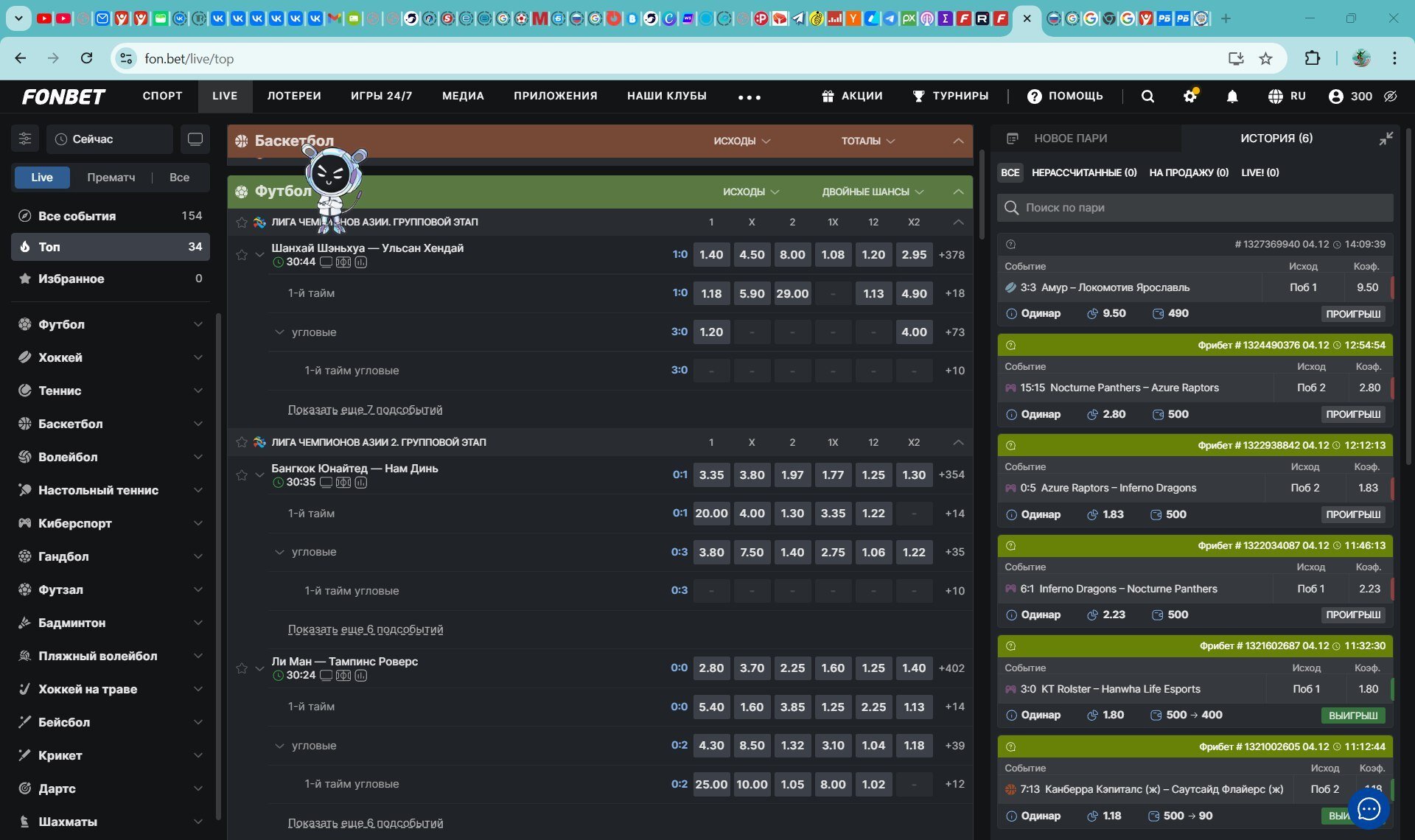Click Показать еще 7 подсобытий link

[365, 410]
